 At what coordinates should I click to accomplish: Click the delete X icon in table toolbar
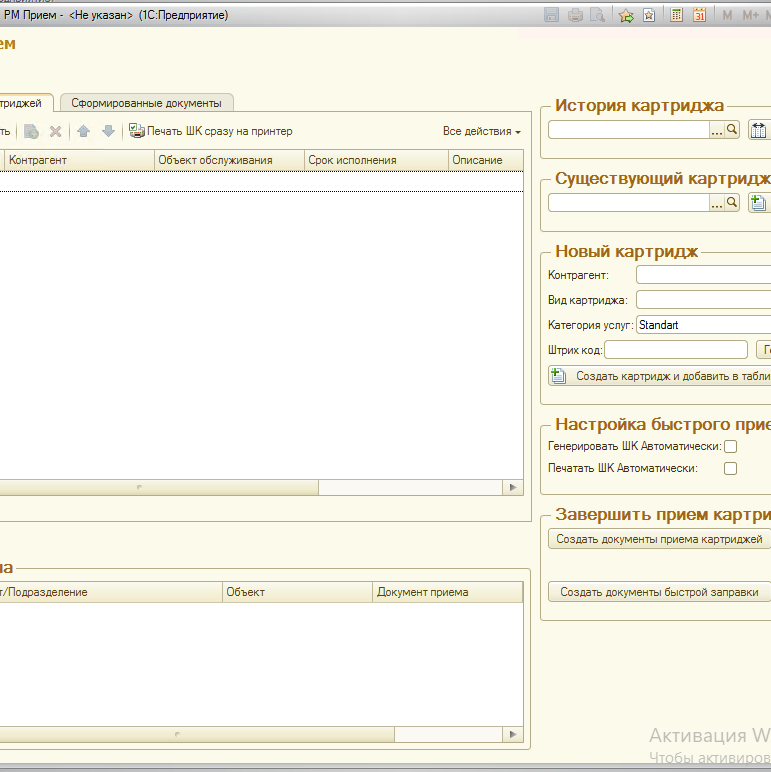[x=56, y=131]
